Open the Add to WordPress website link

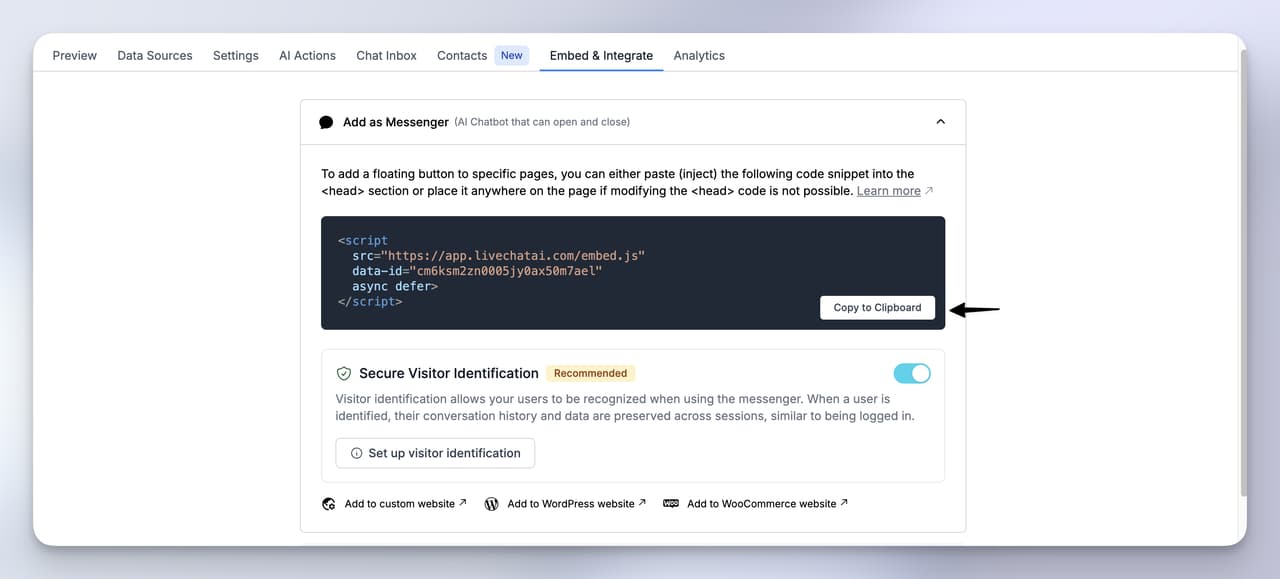click(x=576, y=503)
